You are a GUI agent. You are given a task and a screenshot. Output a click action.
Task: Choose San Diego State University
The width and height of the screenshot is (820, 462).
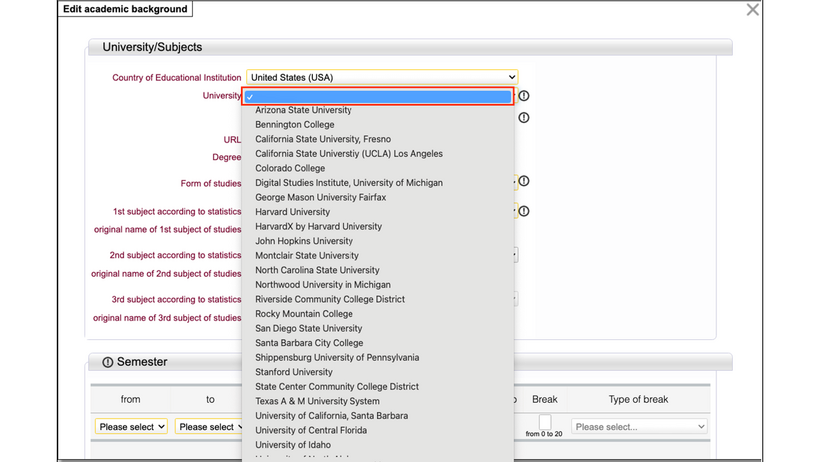[308, 328]
